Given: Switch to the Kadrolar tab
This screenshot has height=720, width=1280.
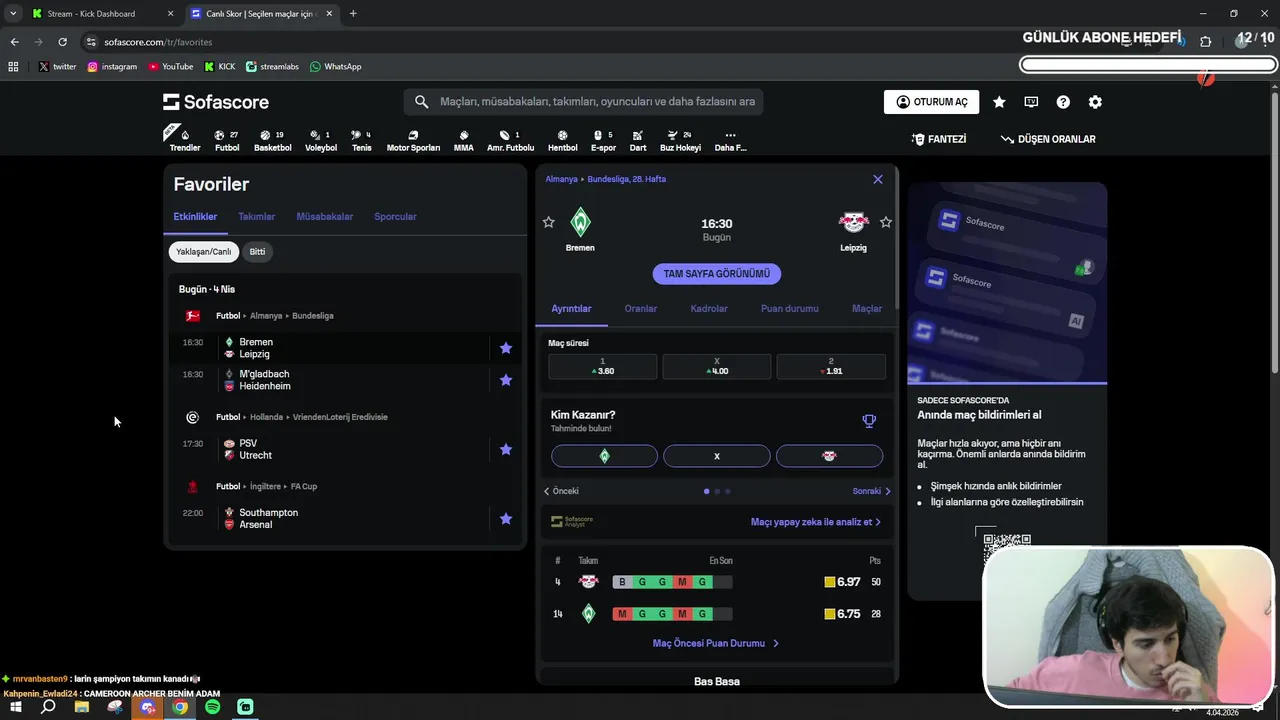Looking at the screenshot, I should (x=709, y=309).
